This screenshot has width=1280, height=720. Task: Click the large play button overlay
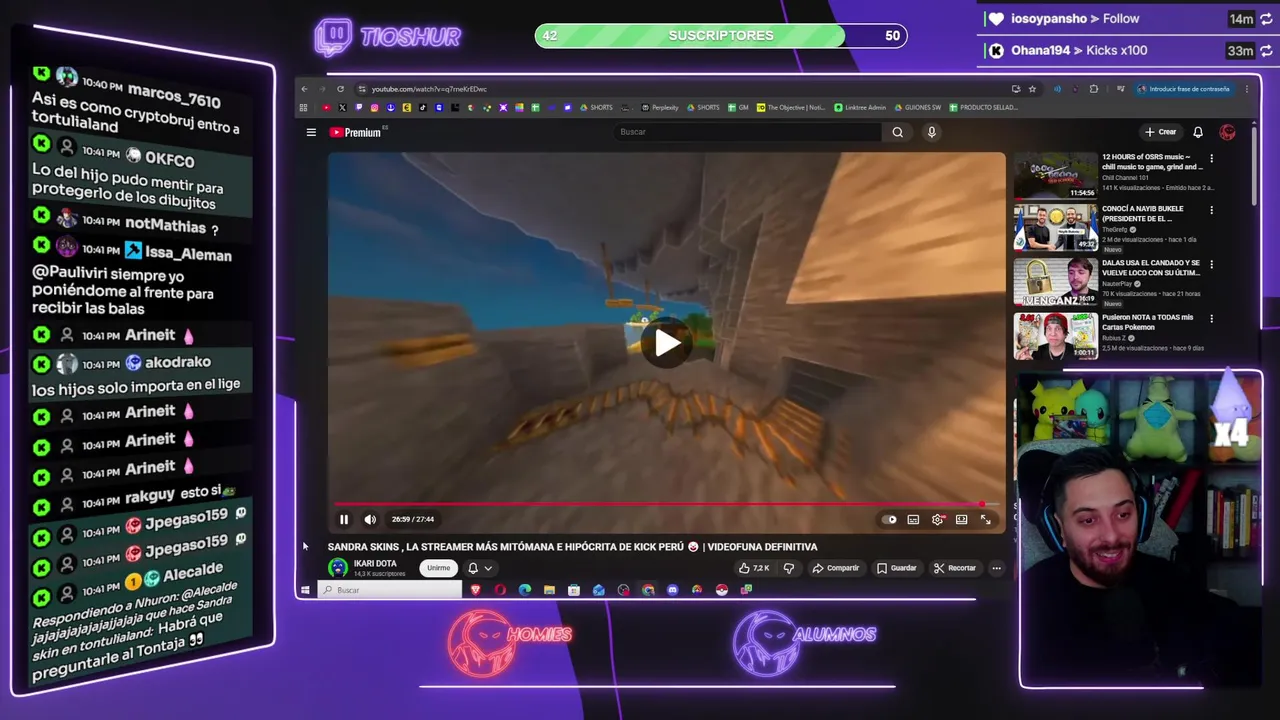667,343
